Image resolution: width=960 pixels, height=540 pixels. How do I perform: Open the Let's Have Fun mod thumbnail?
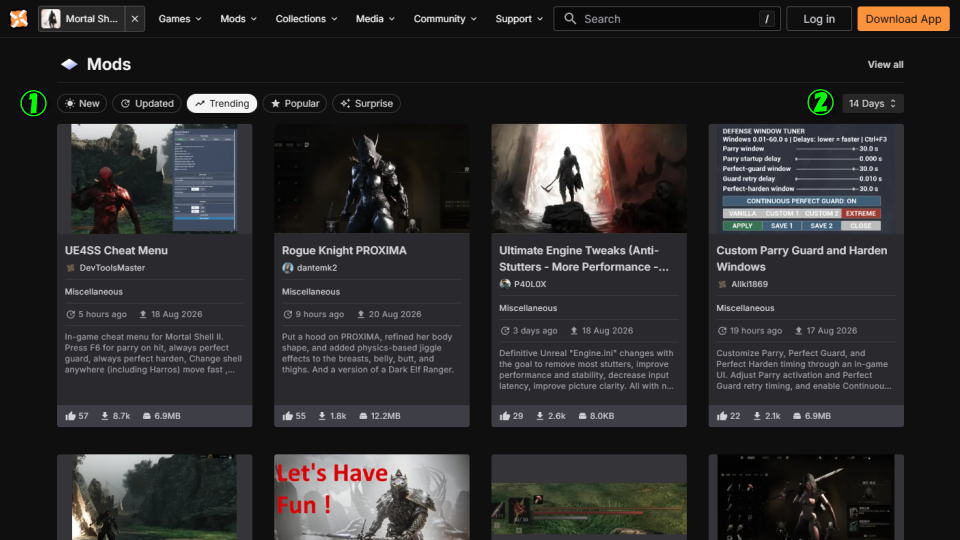point(372,497)
